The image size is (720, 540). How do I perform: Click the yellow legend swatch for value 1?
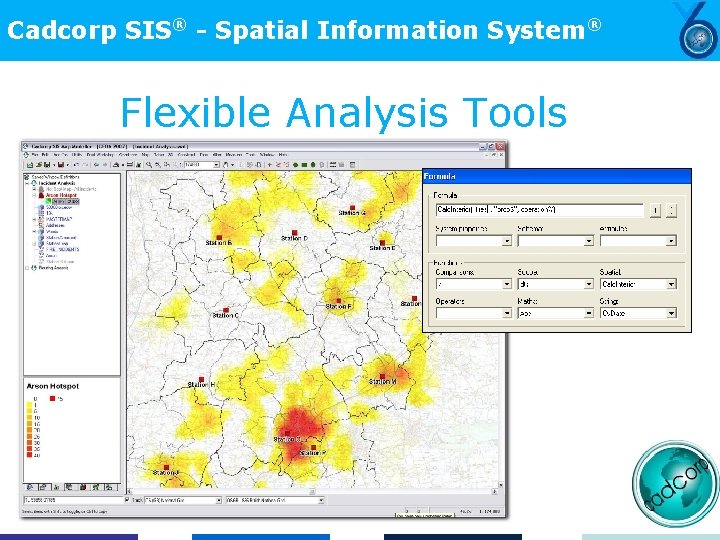coord(29,405)
